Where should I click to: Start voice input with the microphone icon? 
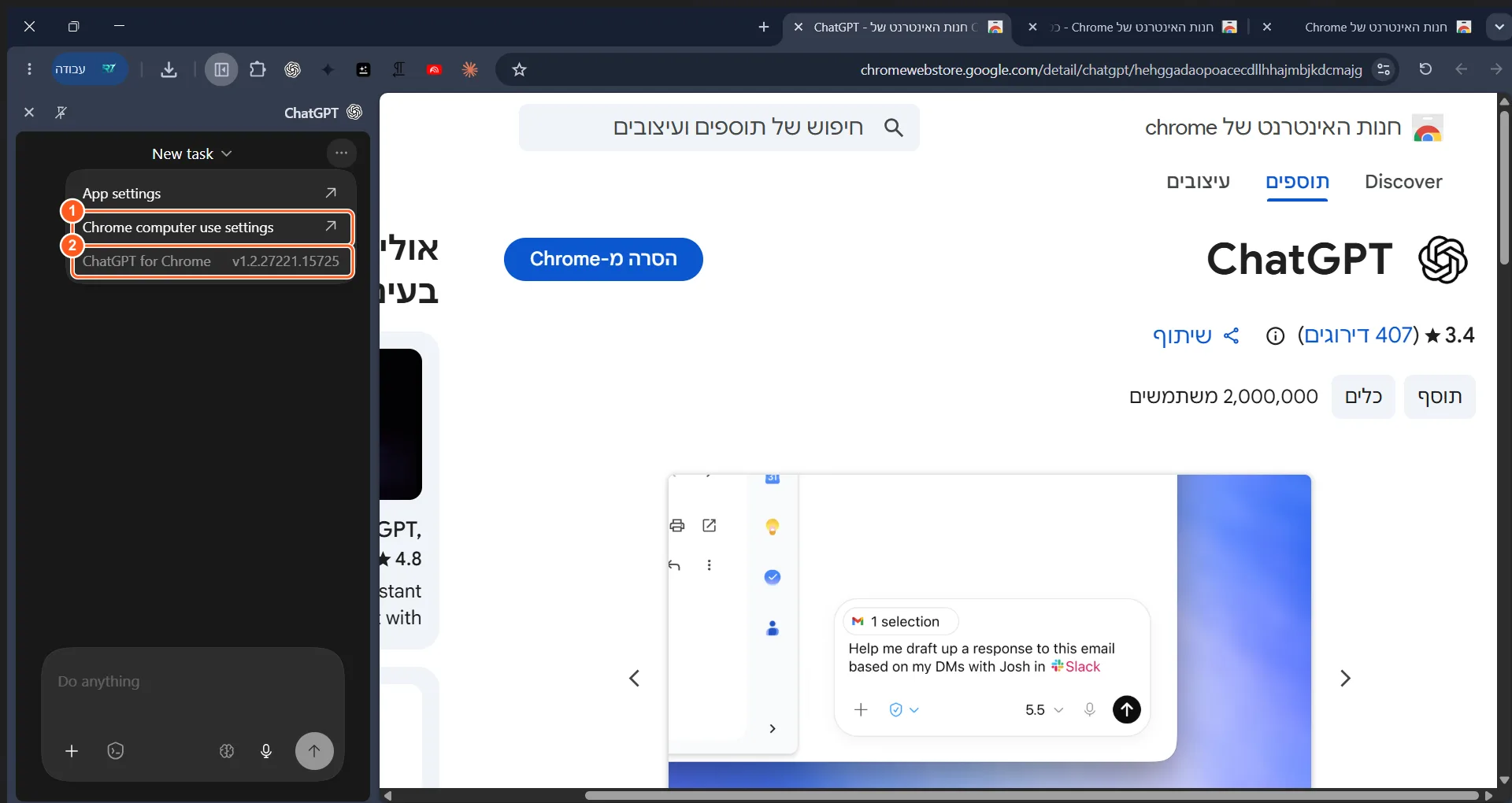(x=266, y=751)
